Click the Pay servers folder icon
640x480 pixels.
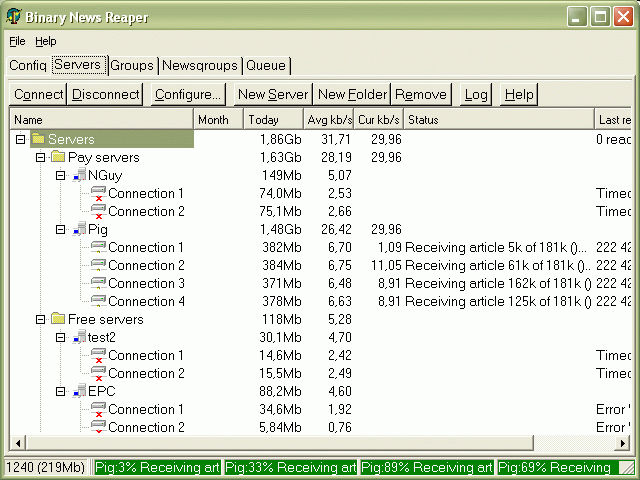tap(58, 157)
